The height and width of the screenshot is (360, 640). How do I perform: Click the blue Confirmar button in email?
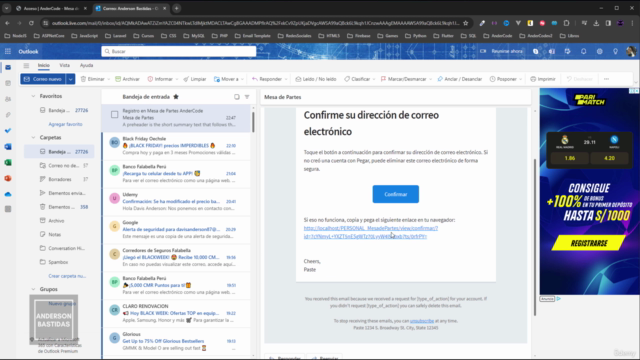pos(396,194)
